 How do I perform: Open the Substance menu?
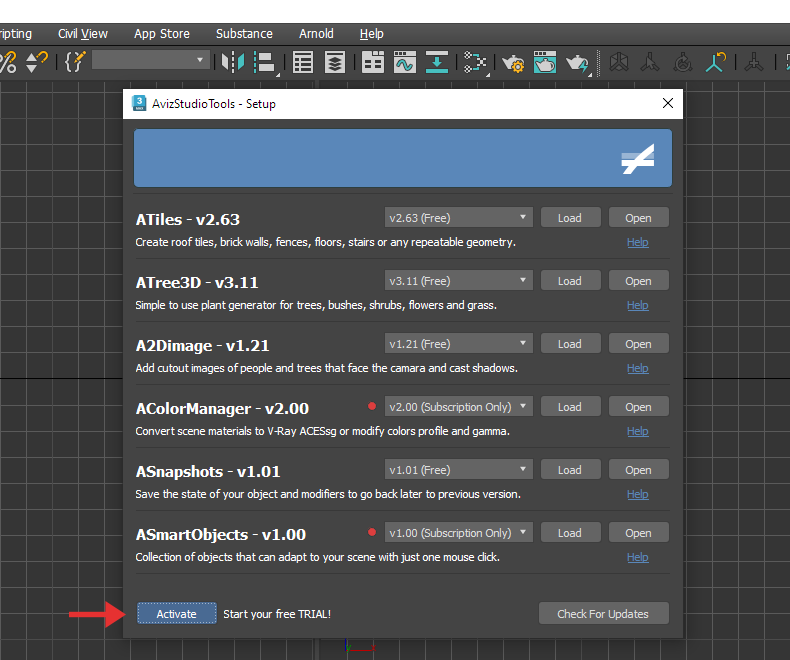244,34
